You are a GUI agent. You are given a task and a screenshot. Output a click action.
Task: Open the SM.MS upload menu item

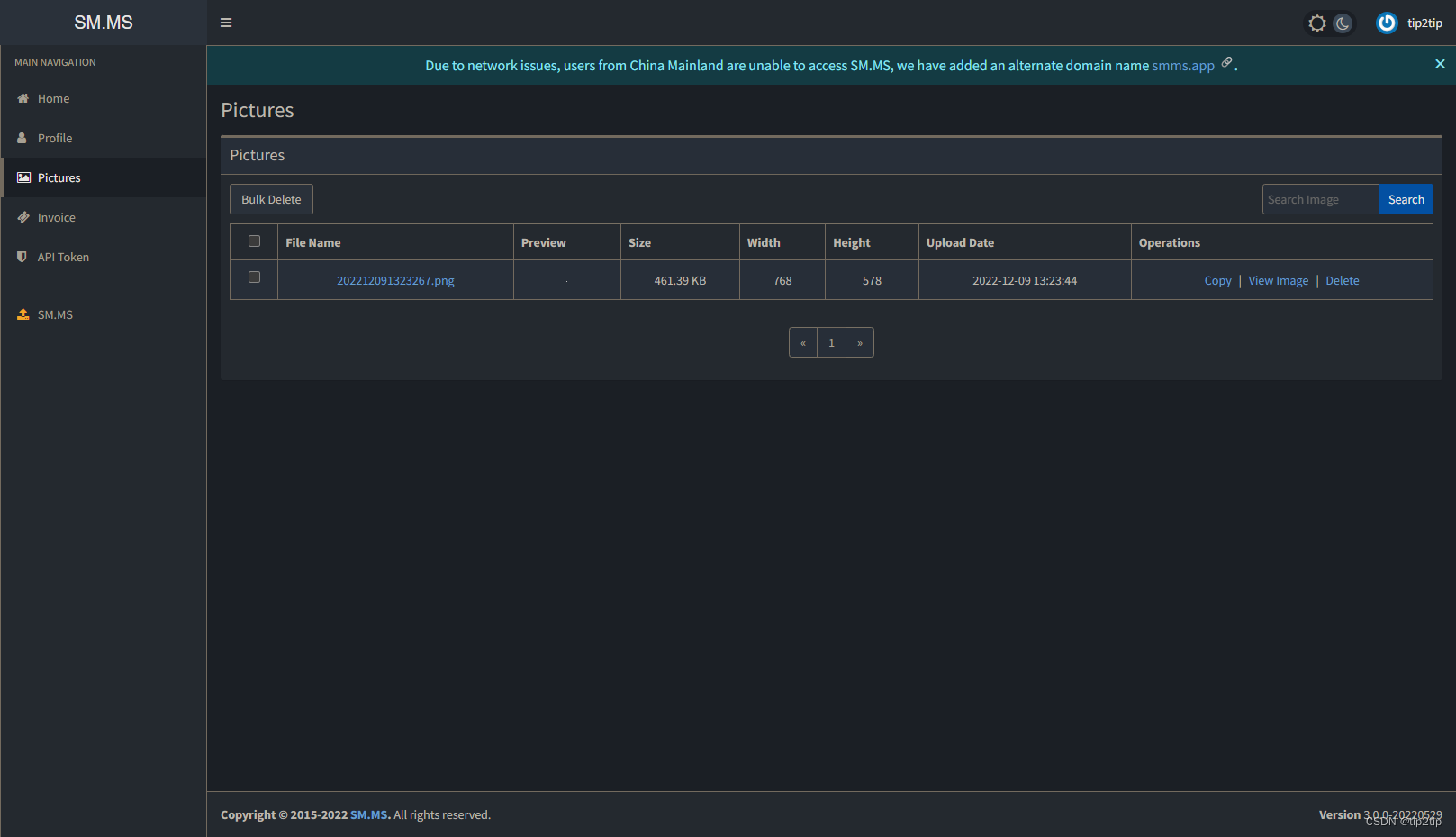(104, 314)
